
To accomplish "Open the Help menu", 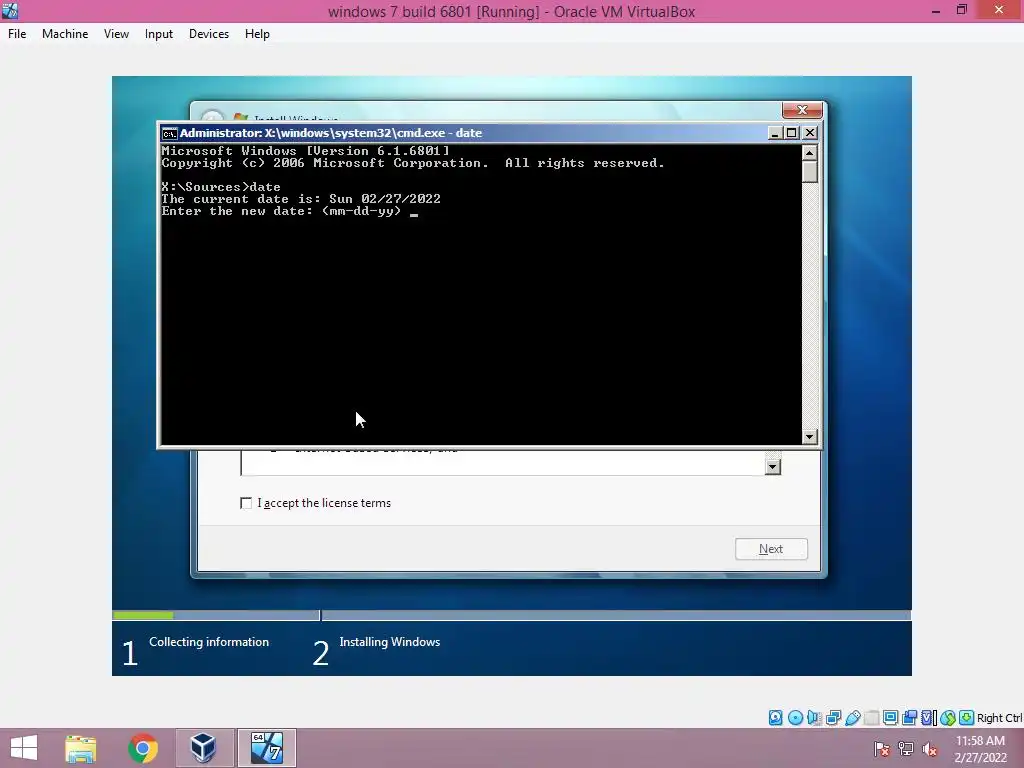I will [257, 34].
